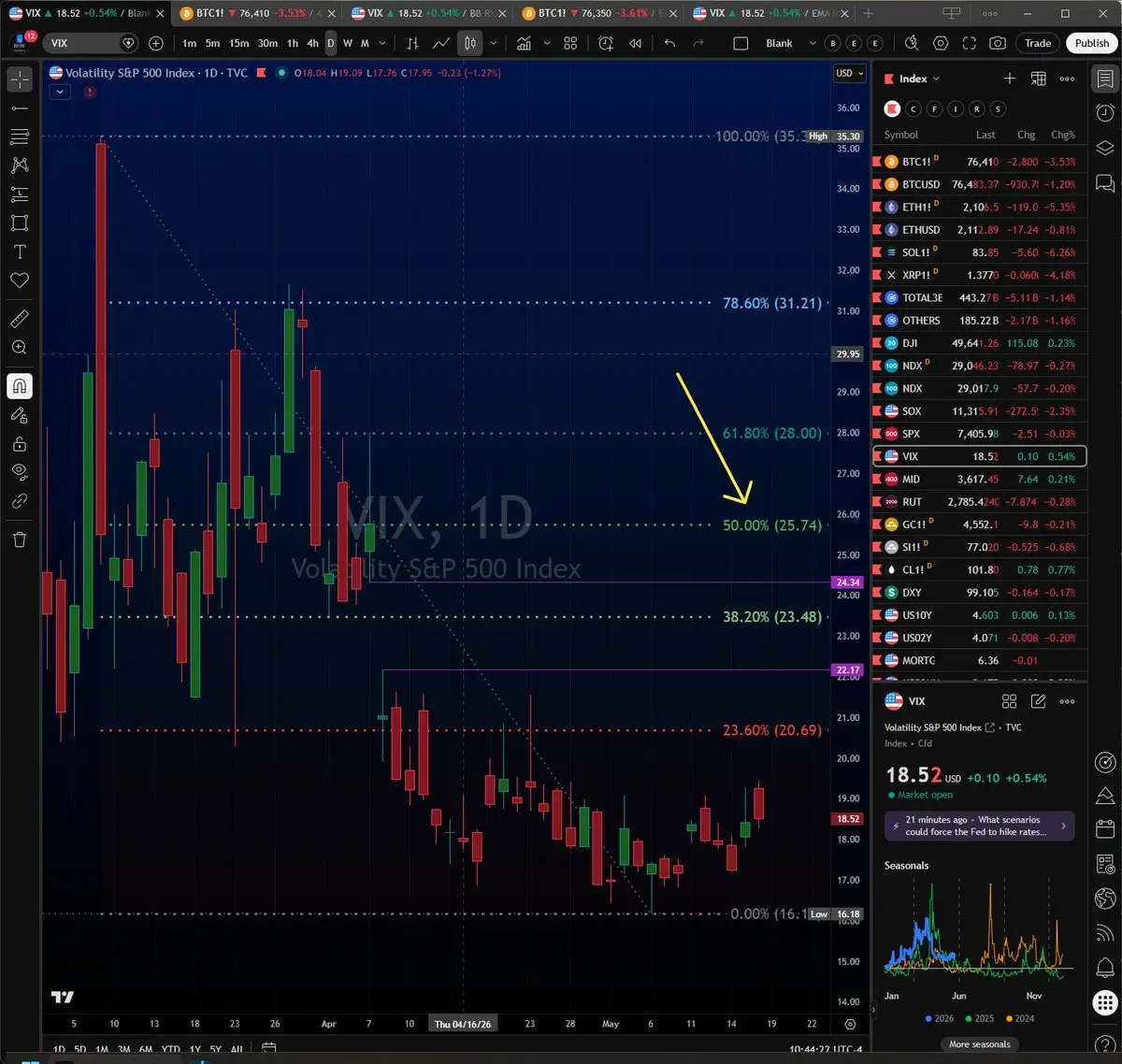Open alerts panel in right sidebar
The height and width of the screenshot is (1064, 1122).
pyautogui.click(x=1105, y=113)
